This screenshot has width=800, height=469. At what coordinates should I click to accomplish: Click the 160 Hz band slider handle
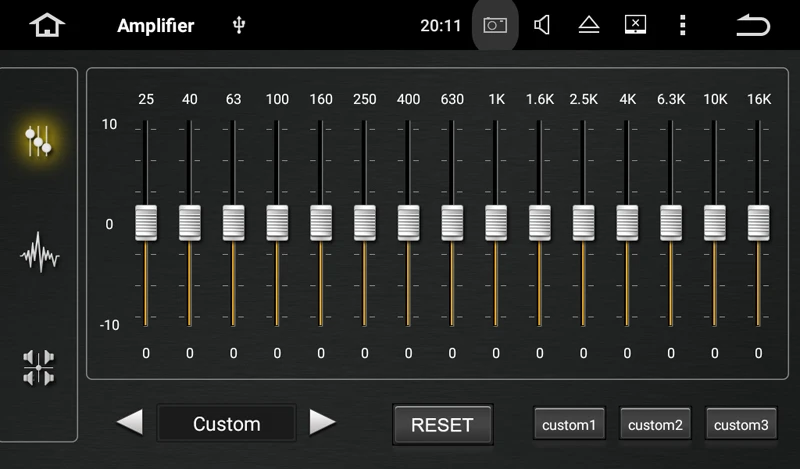point(321,223)
